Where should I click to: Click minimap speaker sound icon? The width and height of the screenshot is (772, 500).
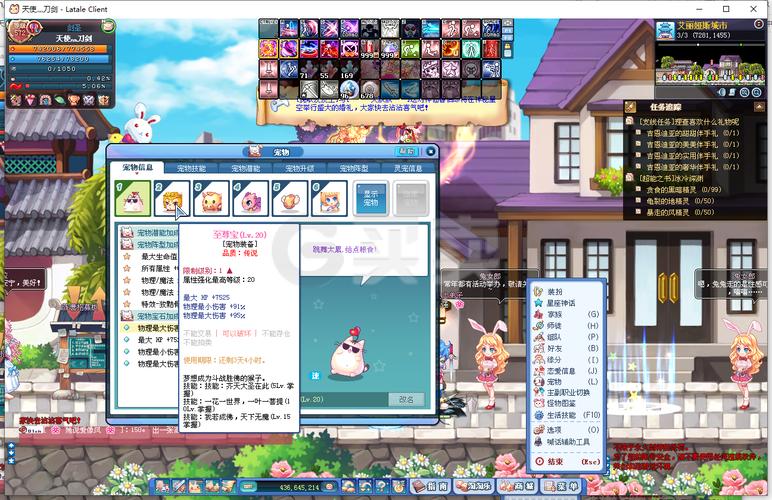coord(722,92)
